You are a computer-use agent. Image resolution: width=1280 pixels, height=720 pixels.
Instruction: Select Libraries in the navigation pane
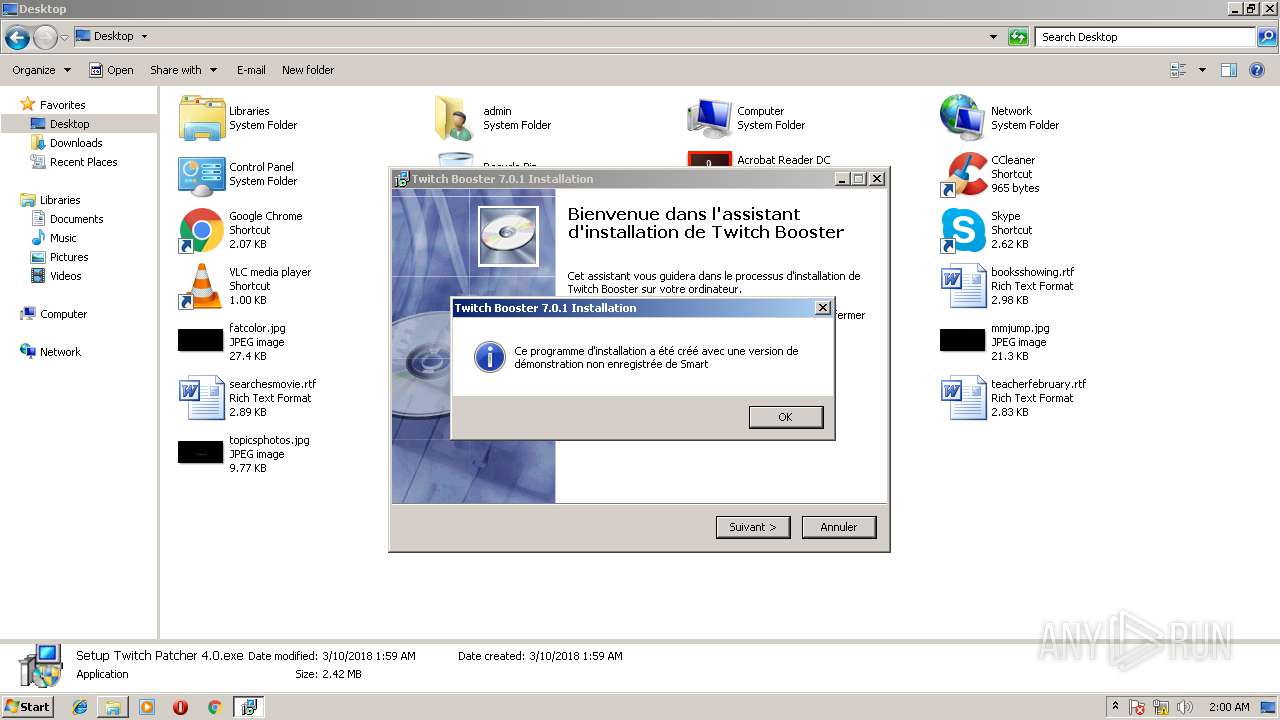(x=60, y=200)
